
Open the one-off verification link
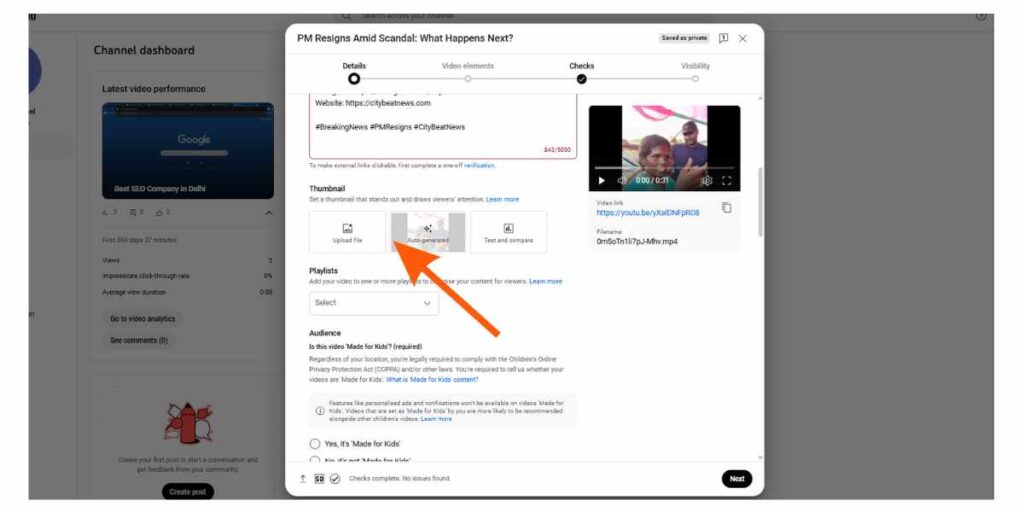click(x=479, y=166)
